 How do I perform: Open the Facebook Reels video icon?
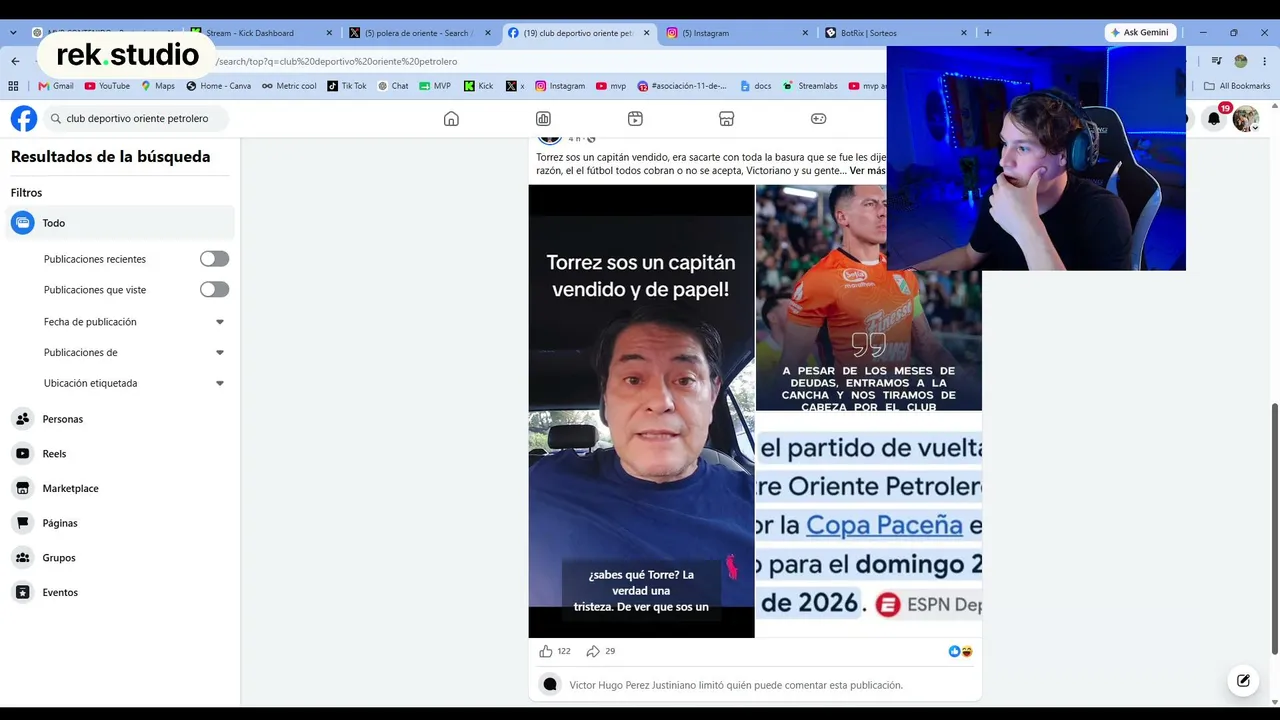[635, 118]
